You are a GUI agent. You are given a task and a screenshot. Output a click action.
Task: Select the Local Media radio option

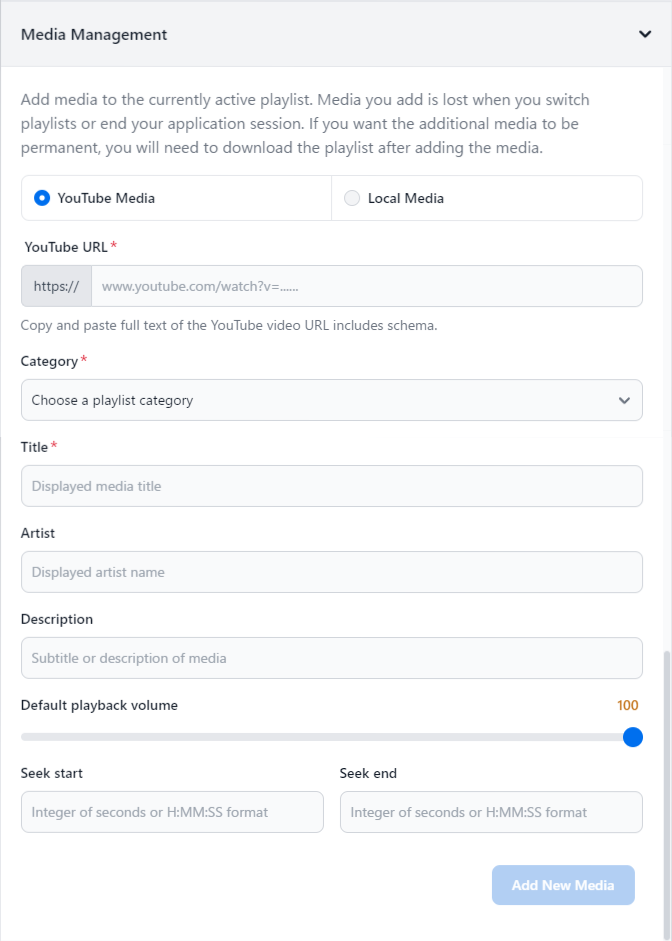coord(352,198)
